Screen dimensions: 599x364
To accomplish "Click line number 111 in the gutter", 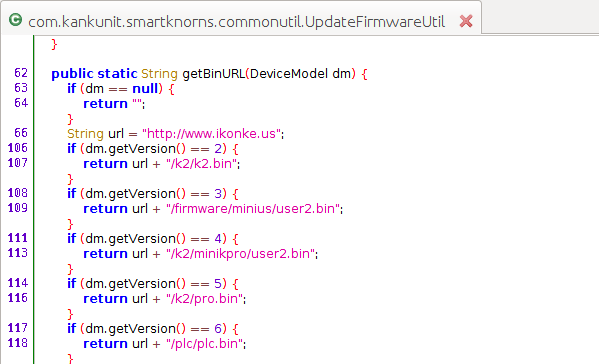I will point(18,238).
